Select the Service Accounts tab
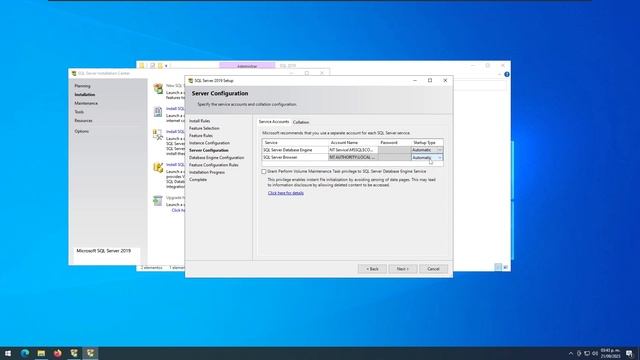 point(274,122)
